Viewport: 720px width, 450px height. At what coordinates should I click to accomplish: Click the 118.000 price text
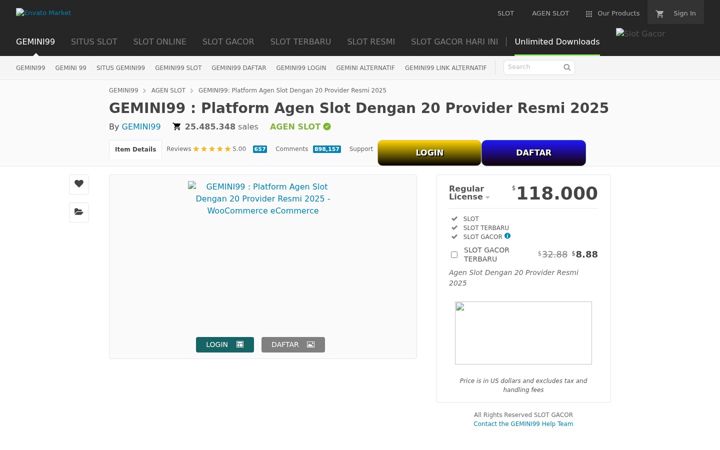tap(557, 193)
